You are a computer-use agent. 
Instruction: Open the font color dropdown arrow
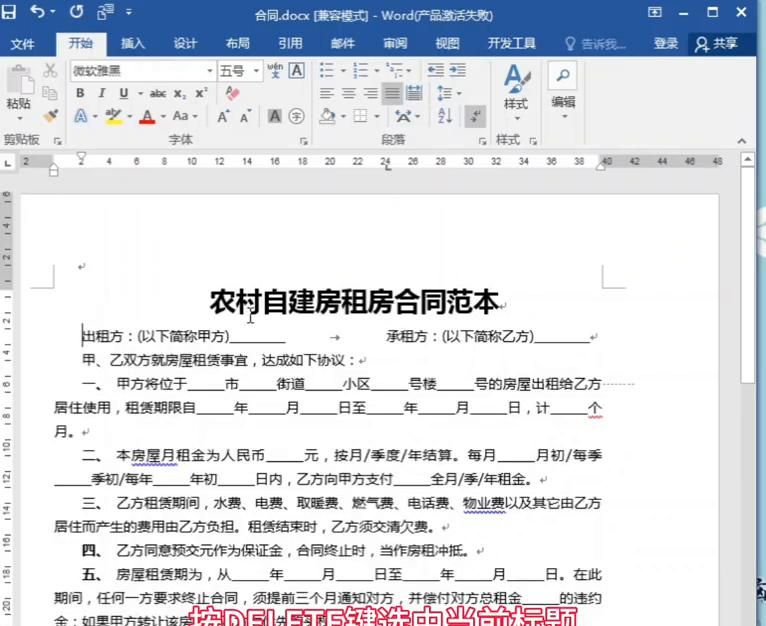point(163,117)
